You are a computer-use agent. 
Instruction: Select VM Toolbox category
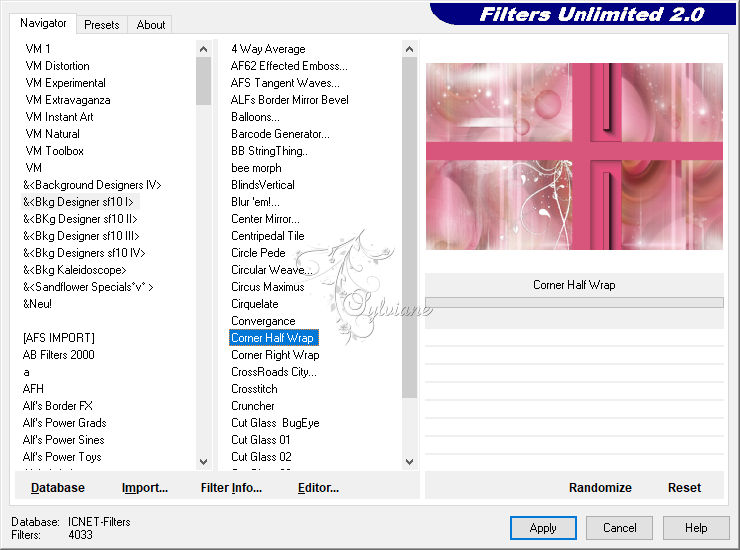(55, 151)
